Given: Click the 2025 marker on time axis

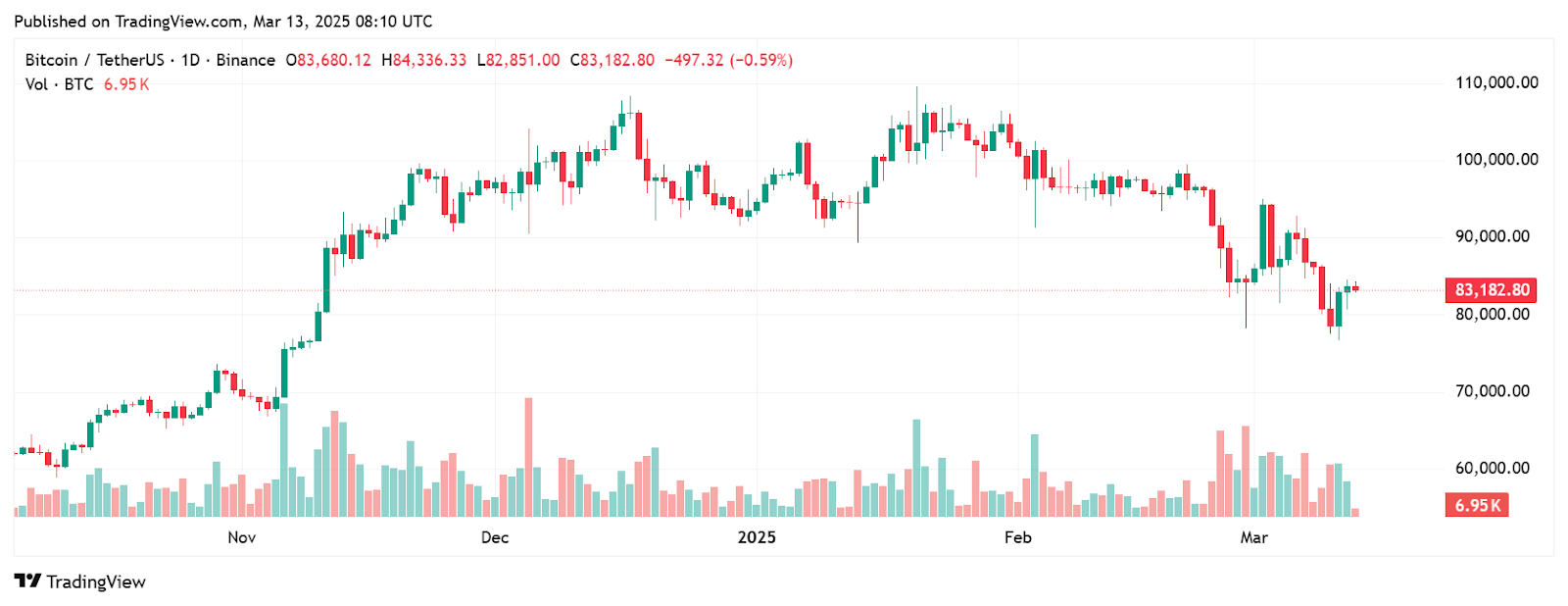Looking at the screenshot, I should [757, 537].
